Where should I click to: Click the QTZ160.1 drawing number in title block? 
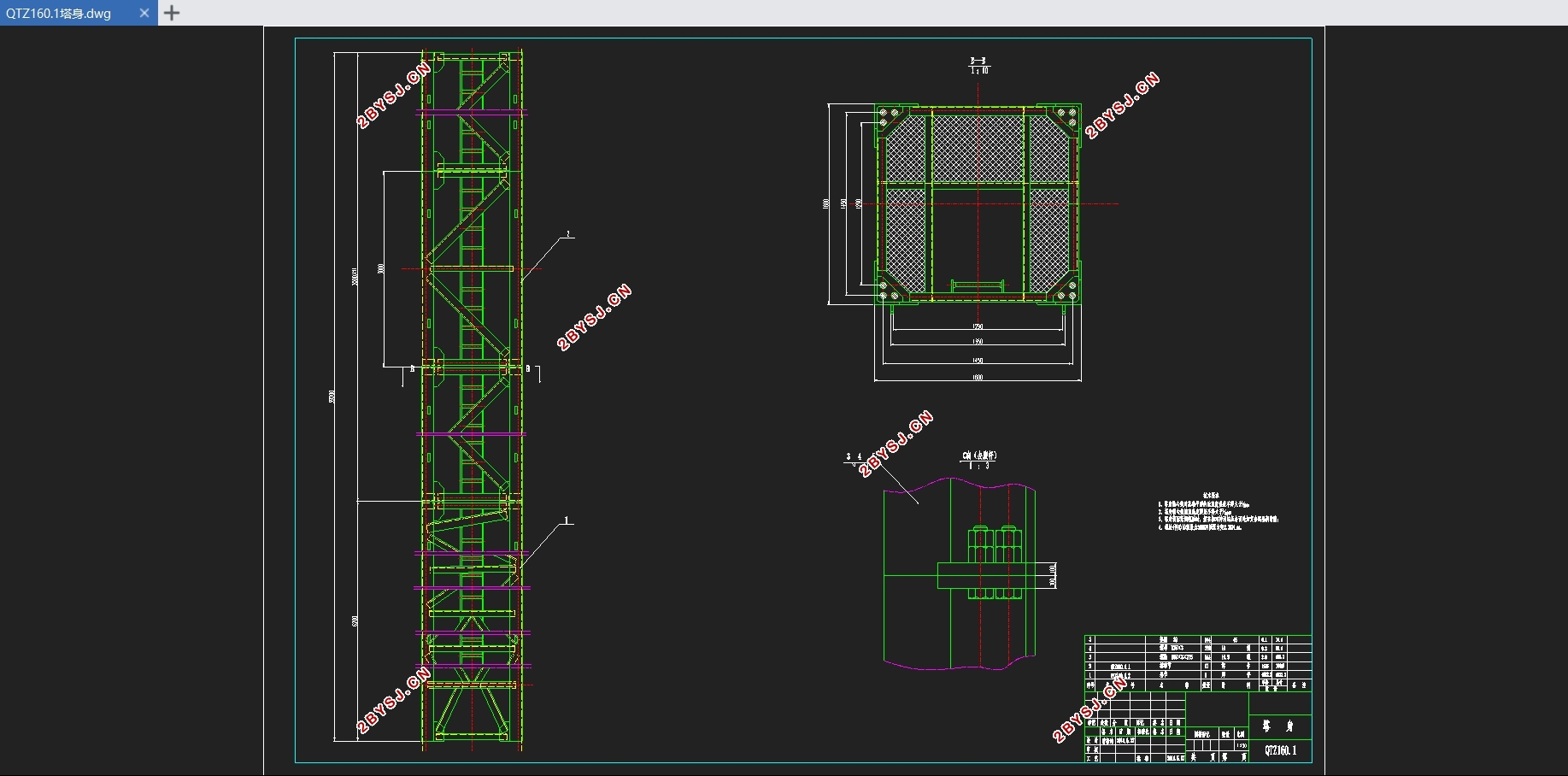click(x=1280, y=750)
